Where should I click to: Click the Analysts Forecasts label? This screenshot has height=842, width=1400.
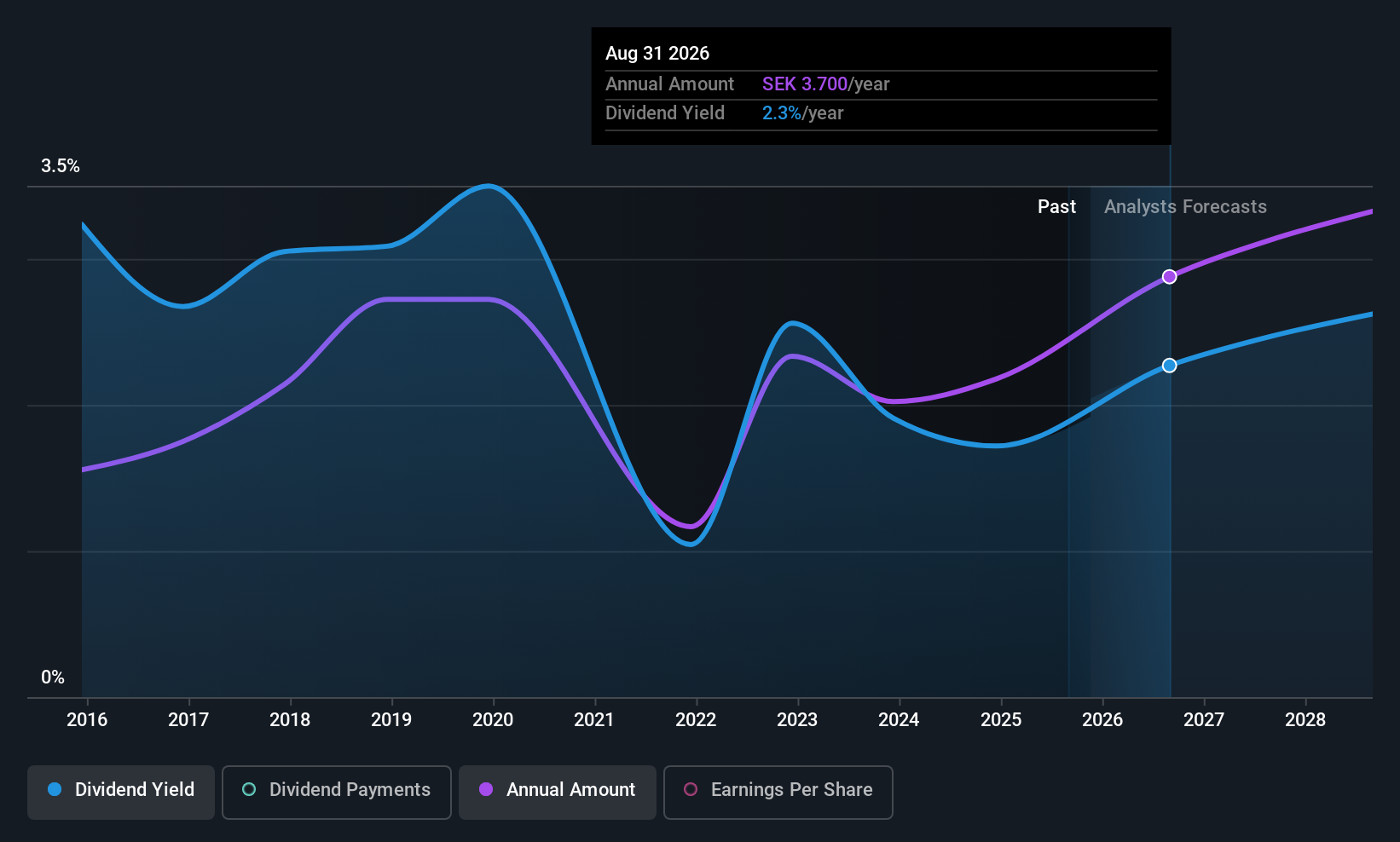(1185, 207)
